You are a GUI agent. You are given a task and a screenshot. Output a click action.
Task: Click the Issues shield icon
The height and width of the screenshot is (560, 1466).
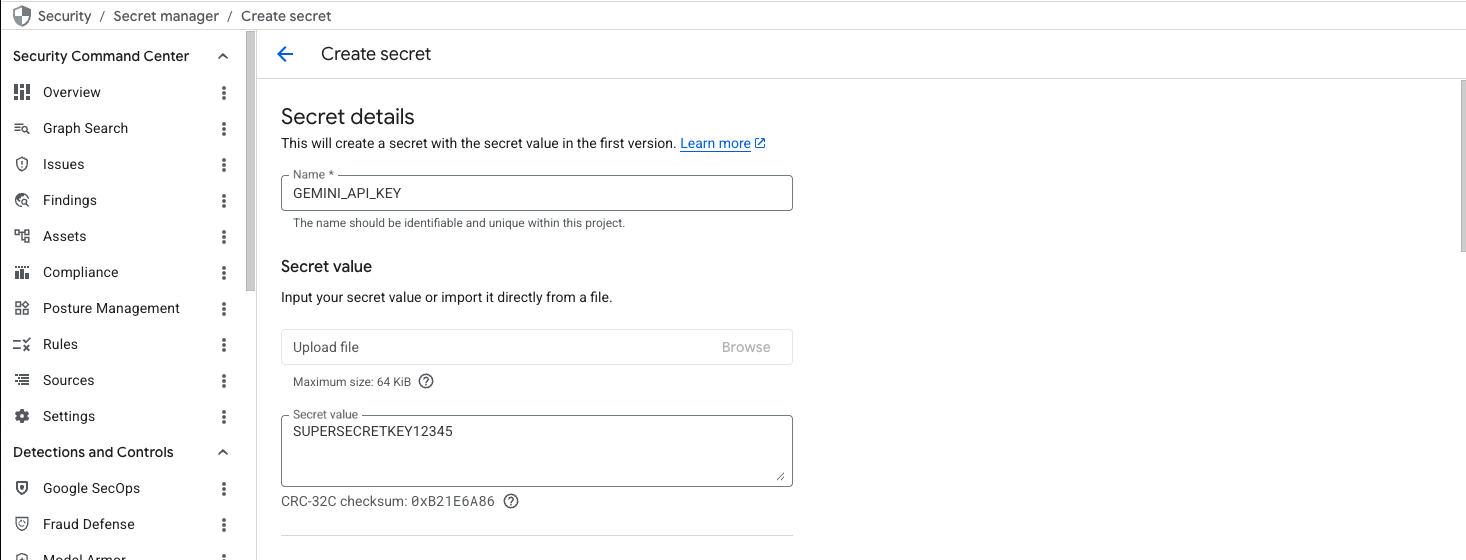22,164
